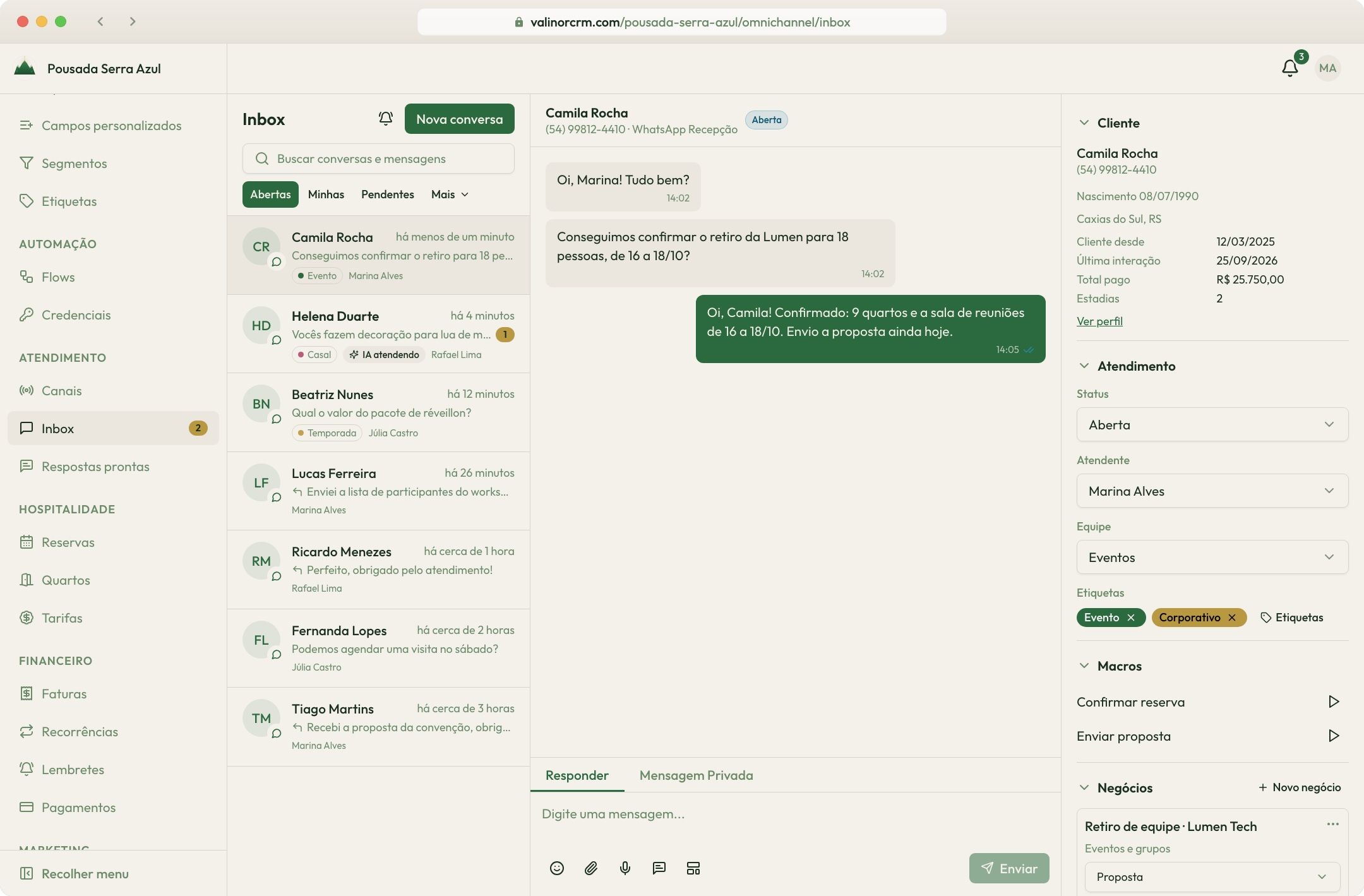
Task: Open the Equipe dropdown showing Eventos
Action: [1212, 557]
